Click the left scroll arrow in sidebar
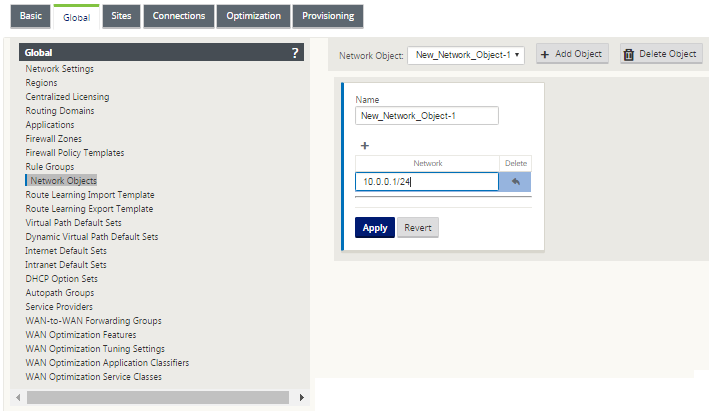 tap(18, 397)
